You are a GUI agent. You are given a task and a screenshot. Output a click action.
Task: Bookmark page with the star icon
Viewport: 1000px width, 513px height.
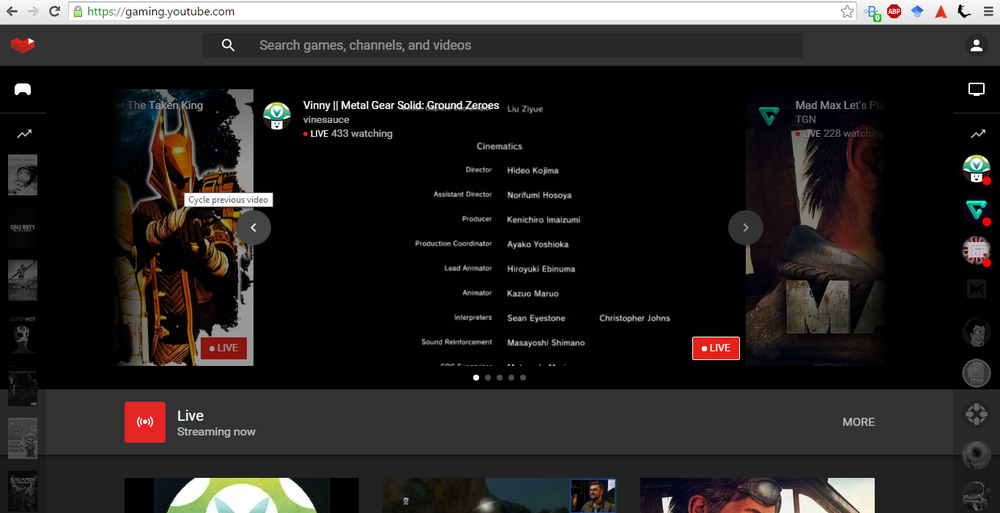pos(847,12)
